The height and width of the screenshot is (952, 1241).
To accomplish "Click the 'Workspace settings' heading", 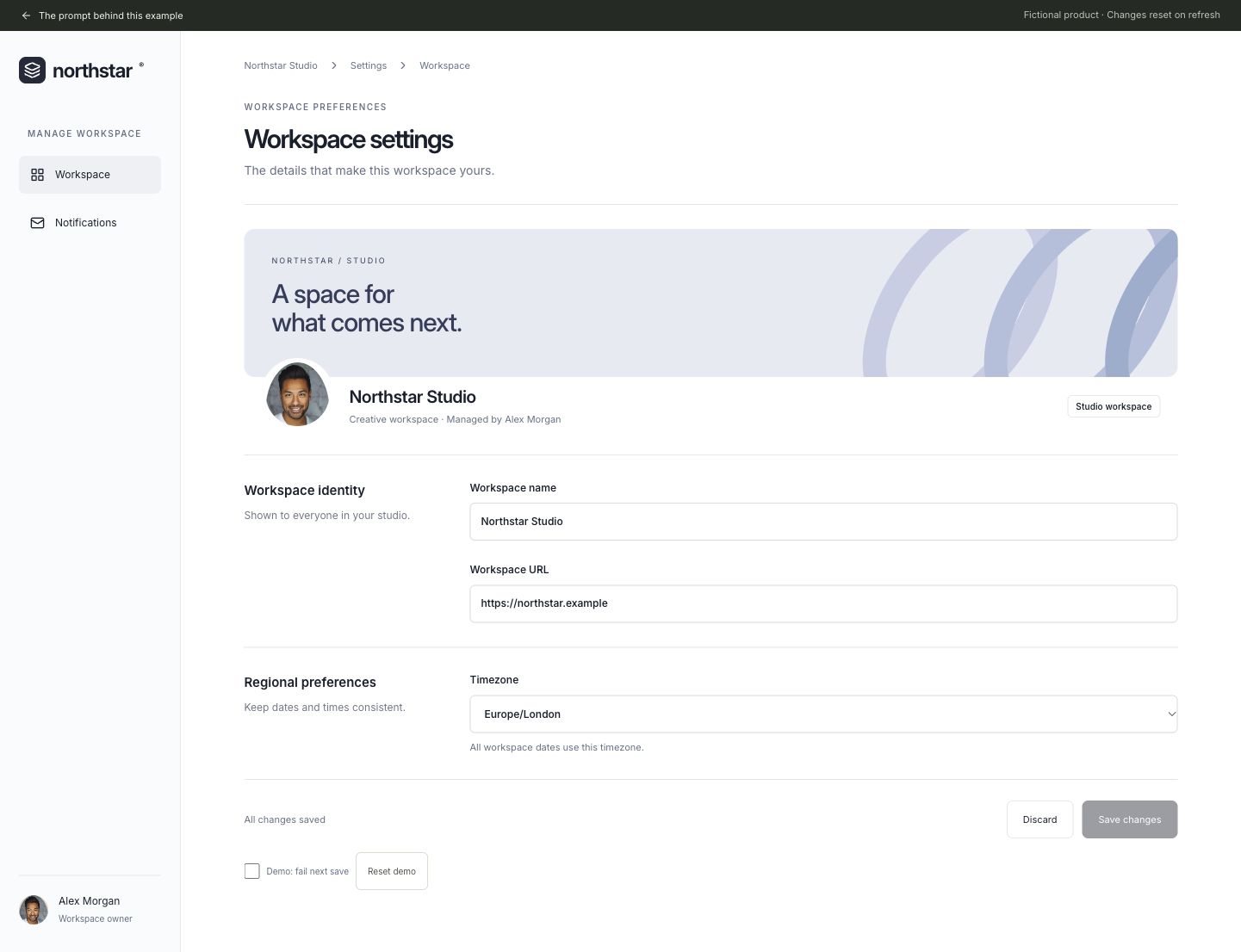I will 349,139.
